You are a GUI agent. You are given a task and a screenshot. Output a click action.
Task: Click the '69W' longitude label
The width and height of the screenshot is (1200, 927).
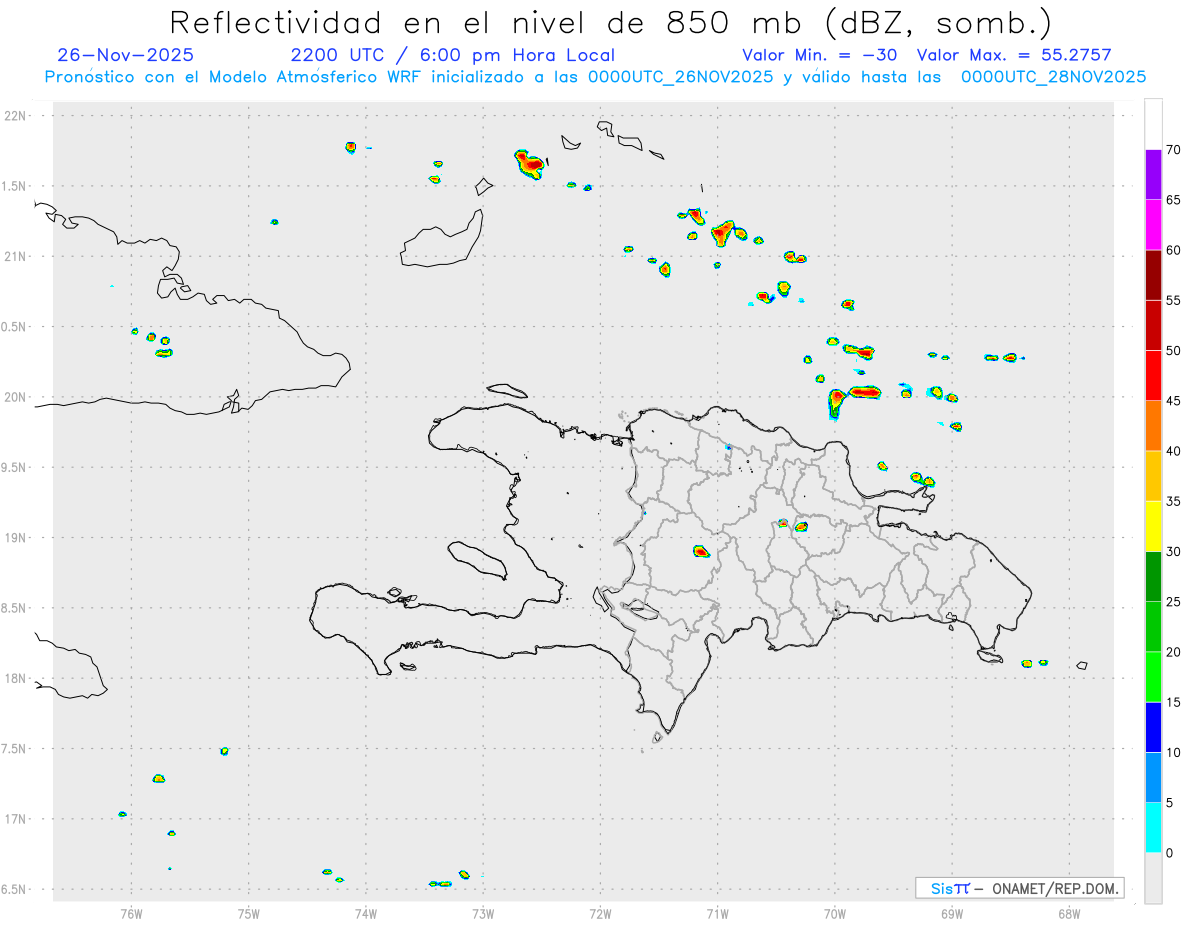tap(952, 913)
